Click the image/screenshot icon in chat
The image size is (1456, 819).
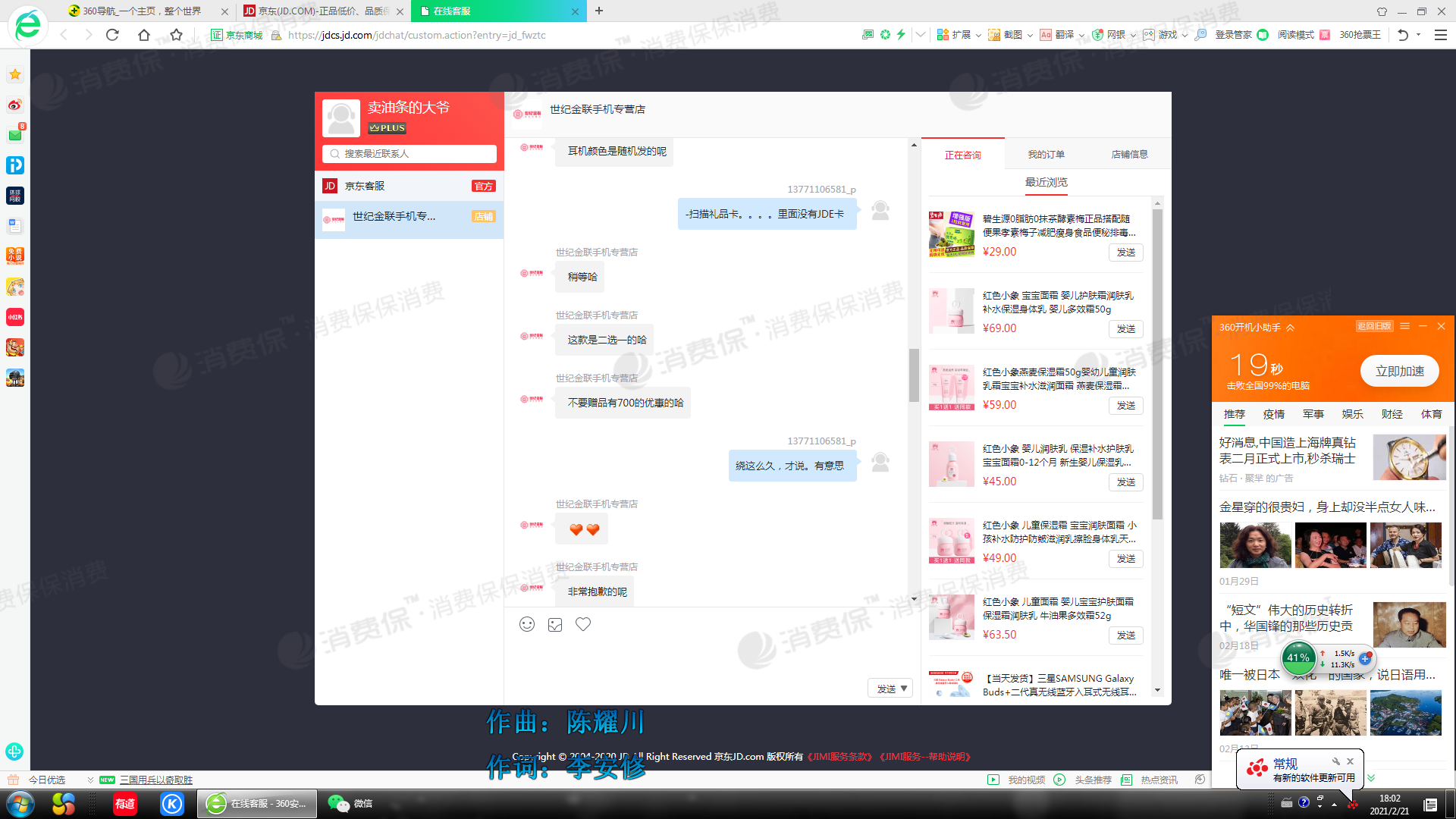(x=554, y=624)
